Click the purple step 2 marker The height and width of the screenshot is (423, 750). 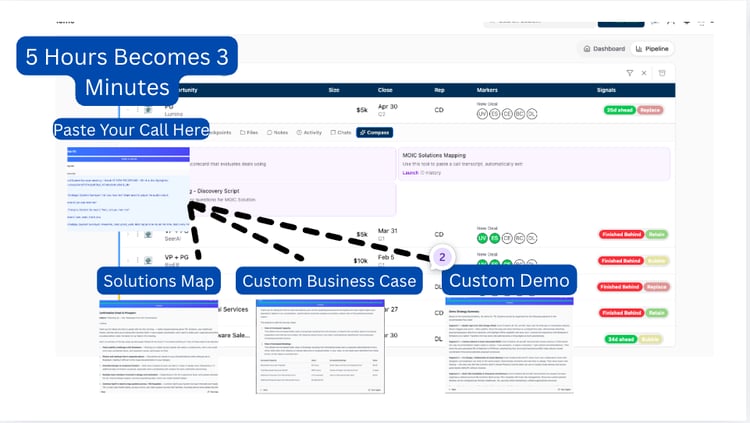pos(442,257)
